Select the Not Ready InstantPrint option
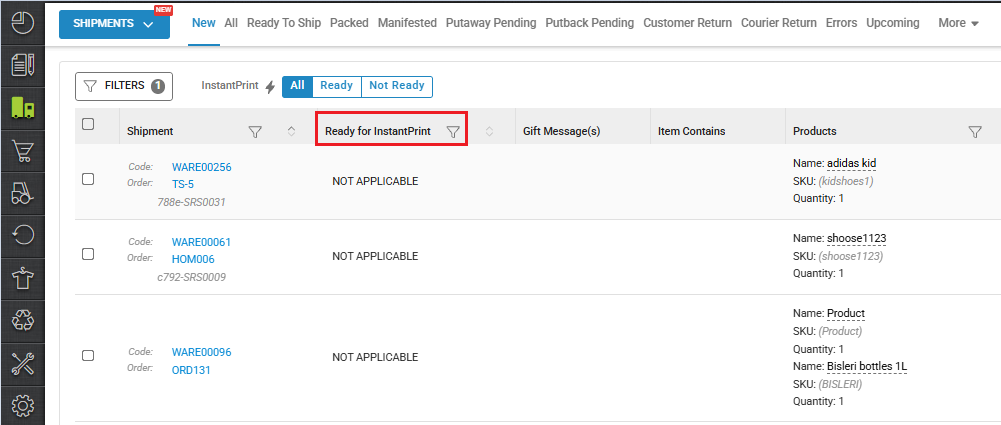This screenshot has width=1001, height=425. click(396, 86)
